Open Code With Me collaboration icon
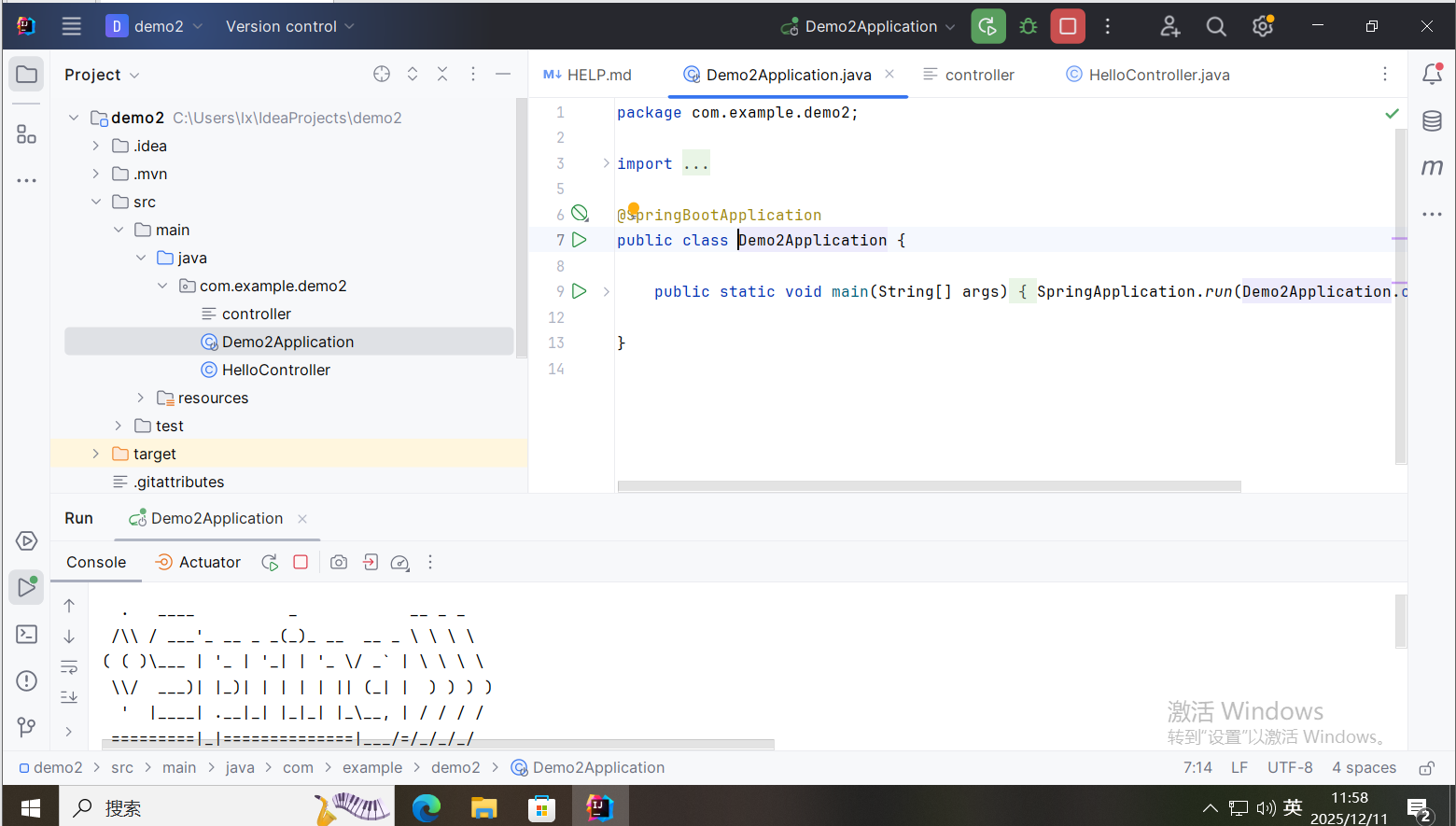 1170,26
